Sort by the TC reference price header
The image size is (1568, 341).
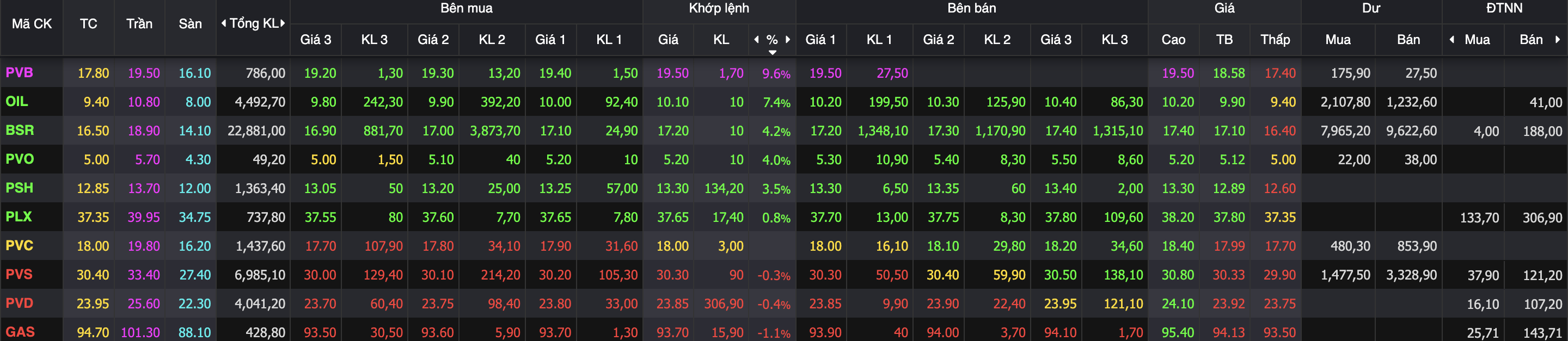pos(88,24)
